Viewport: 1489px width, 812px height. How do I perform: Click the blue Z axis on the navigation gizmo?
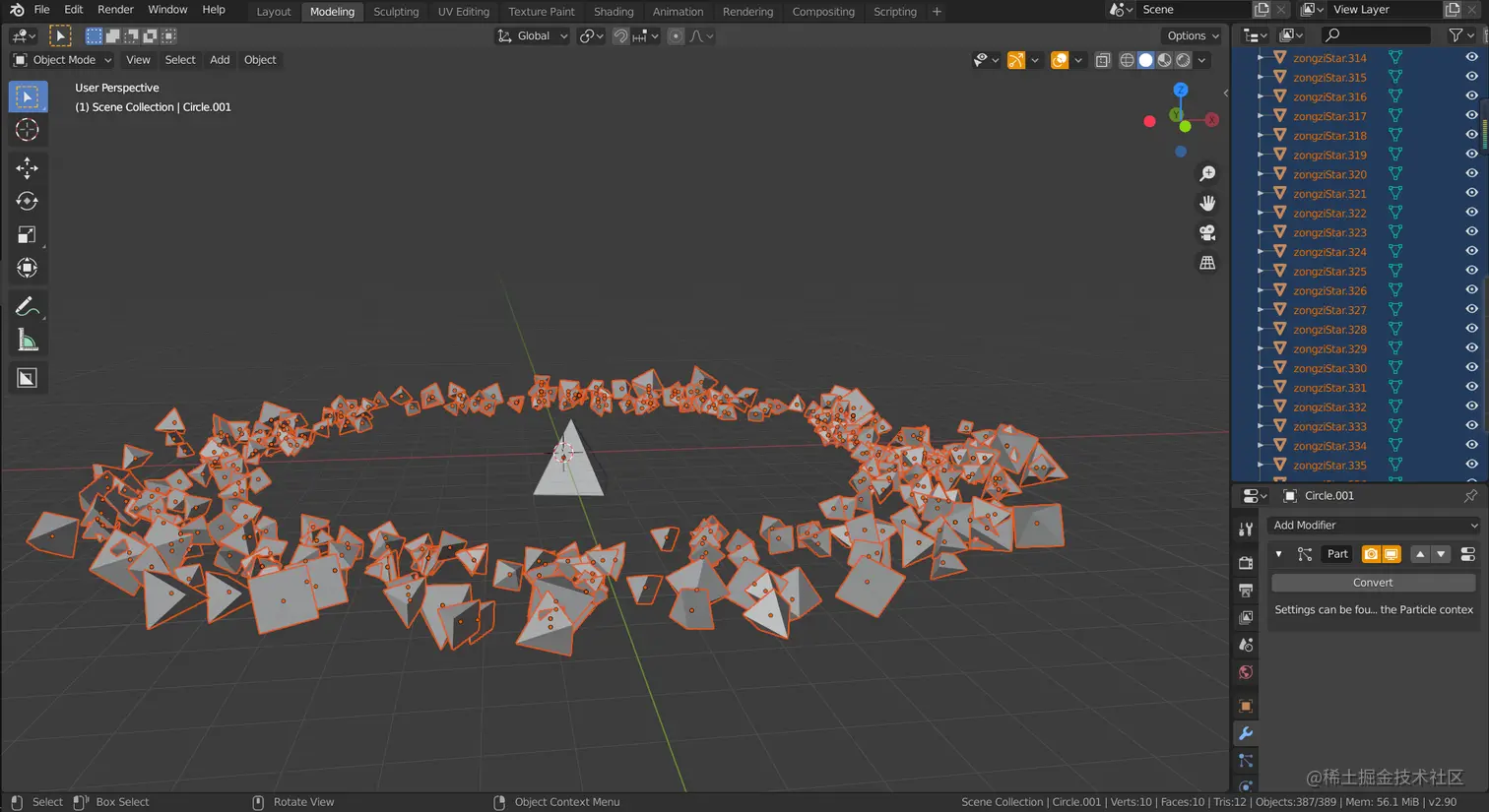pyautogui.click(x=1181, y=90)
